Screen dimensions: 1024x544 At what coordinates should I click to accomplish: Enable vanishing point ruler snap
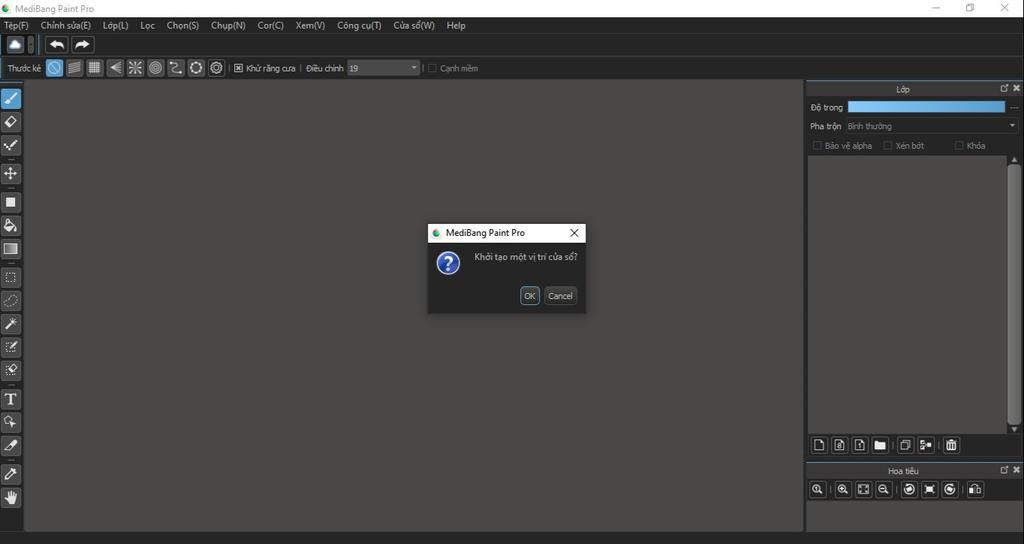(x=115, y=68)
